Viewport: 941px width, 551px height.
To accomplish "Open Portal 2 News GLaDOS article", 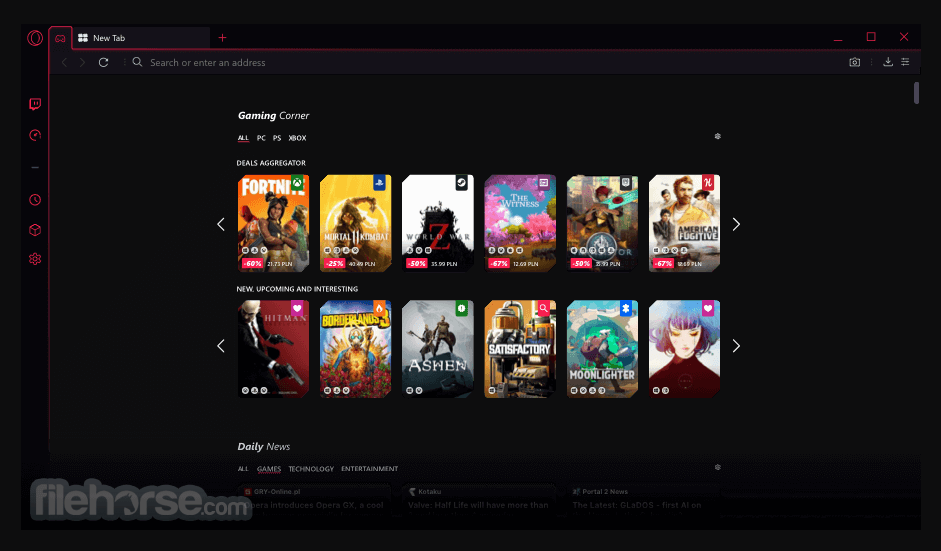I will tap(643, 501).
